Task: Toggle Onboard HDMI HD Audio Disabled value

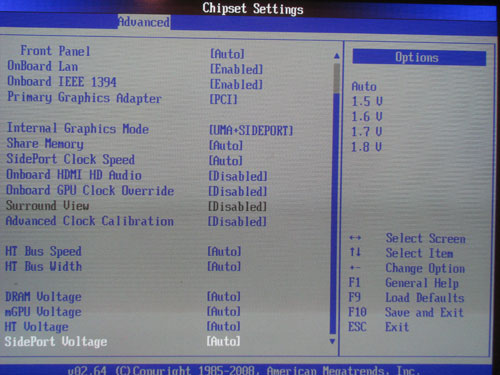Action: (238, 176)
